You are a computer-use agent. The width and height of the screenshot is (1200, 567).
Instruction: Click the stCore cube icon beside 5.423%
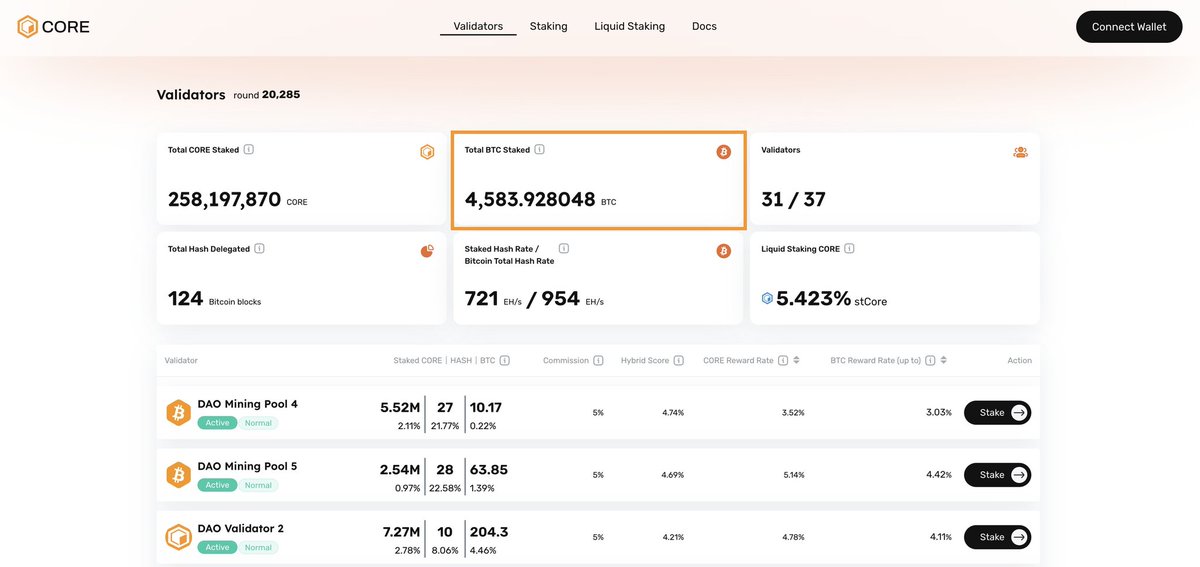point(767,298)
